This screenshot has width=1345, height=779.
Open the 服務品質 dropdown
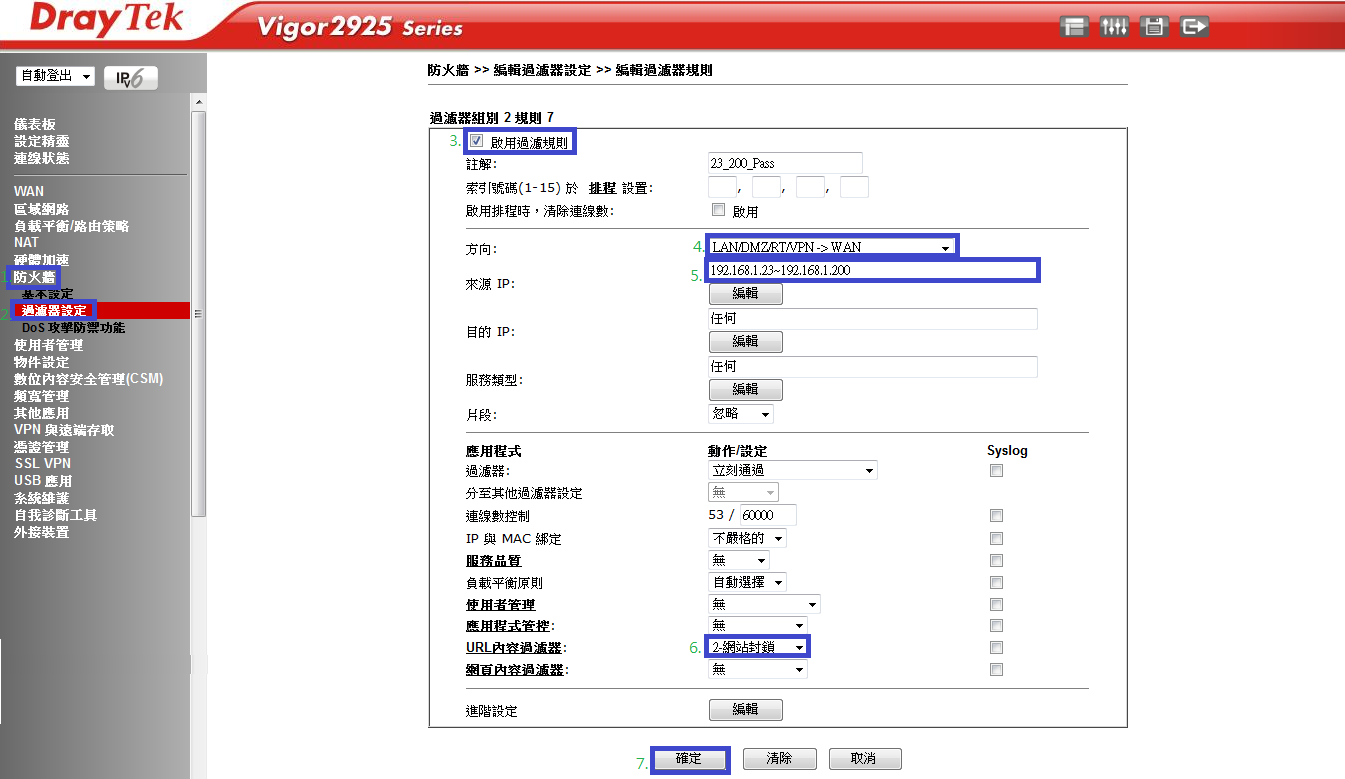pos(739,560)
